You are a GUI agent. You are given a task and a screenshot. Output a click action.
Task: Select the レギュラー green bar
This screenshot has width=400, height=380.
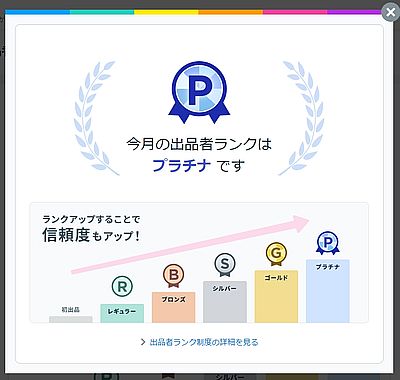pyautogui.click(x=122, y=313)
